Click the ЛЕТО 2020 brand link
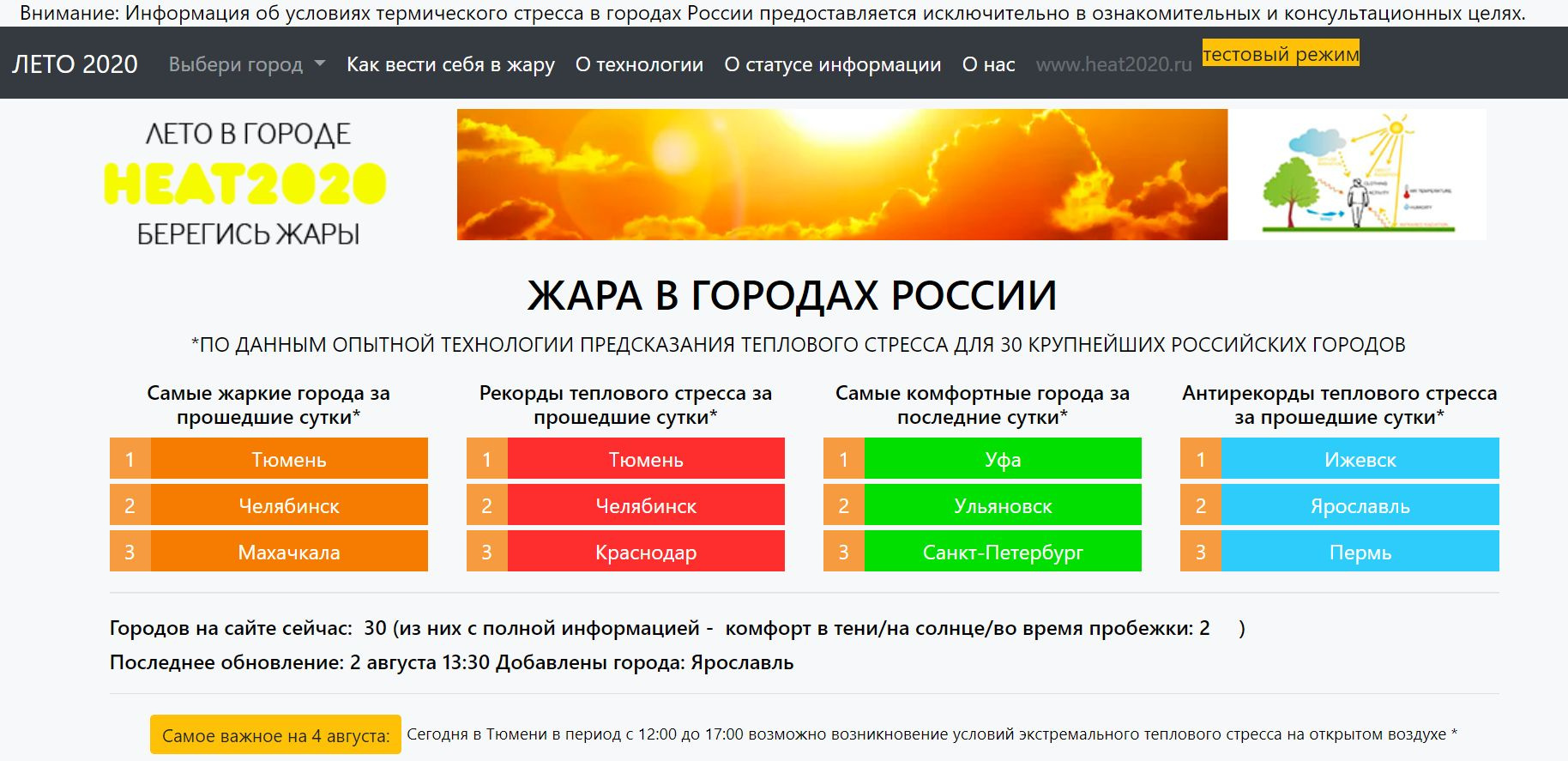Viewport: 1568px width, 761px height. click(x=75, y=64)
